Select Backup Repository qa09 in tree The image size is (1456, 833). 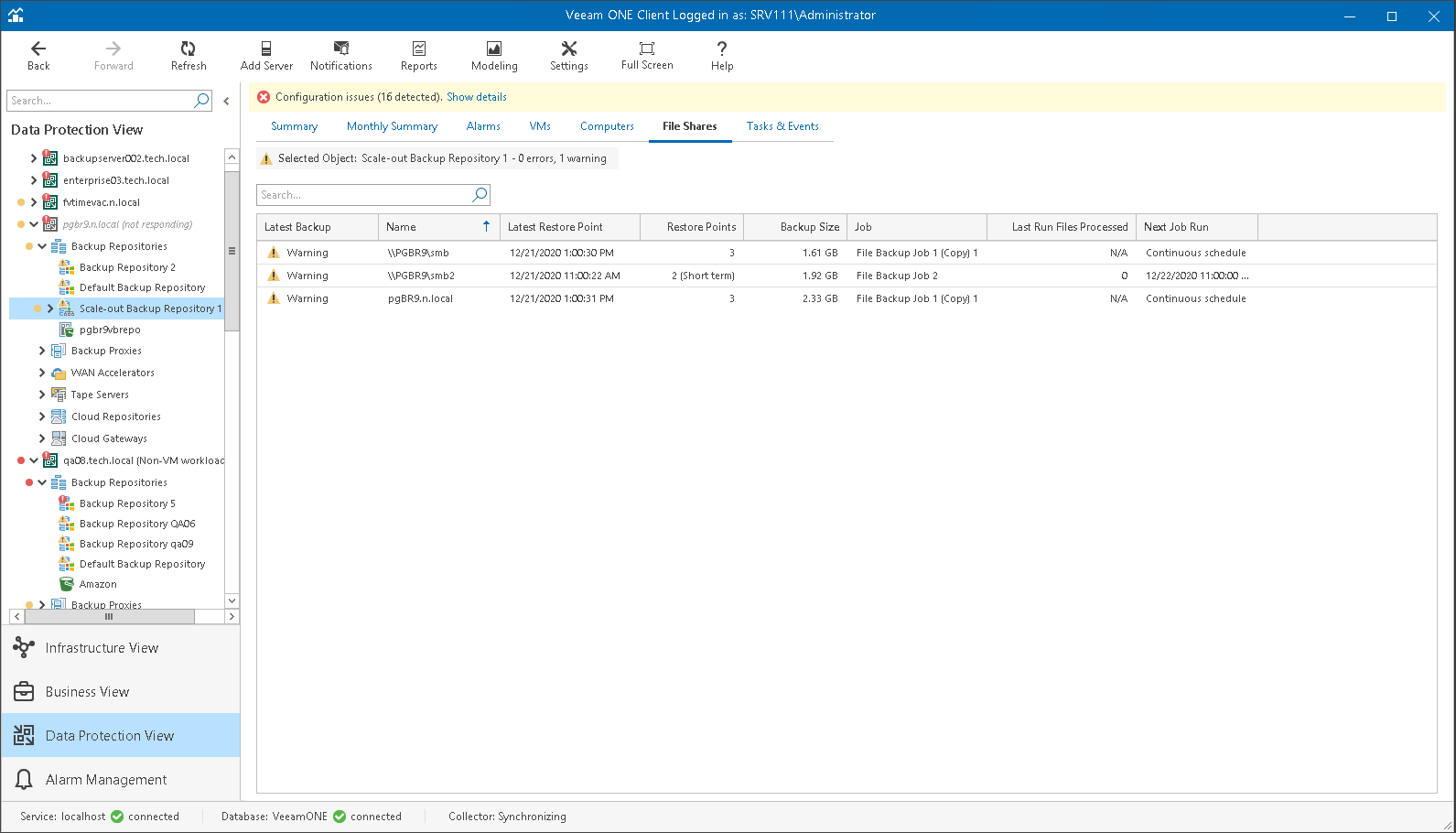click(136, 544)
